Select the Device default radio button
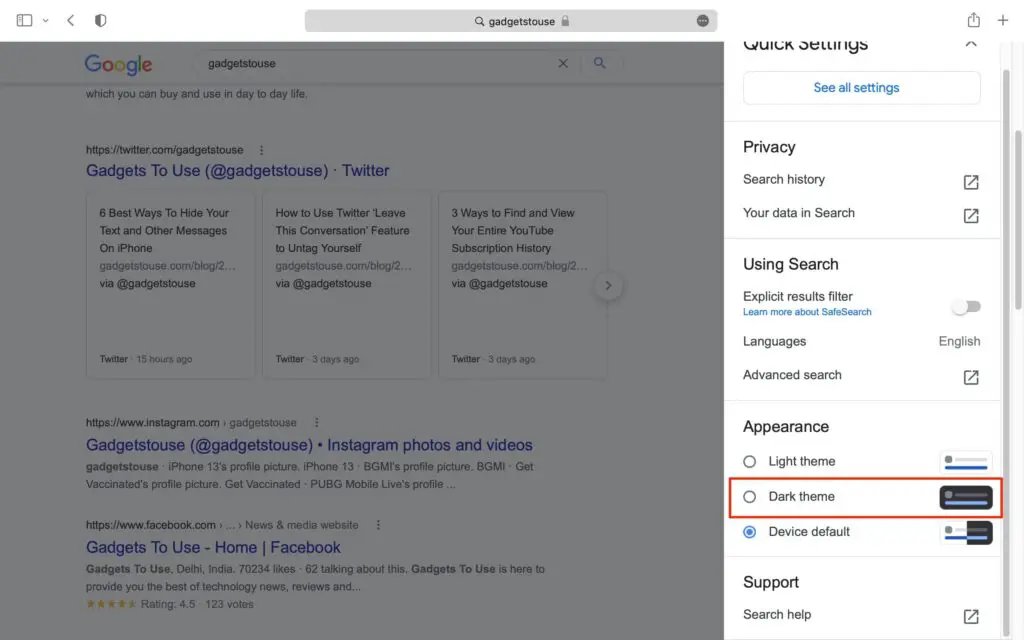 click(x=750, y=532)
